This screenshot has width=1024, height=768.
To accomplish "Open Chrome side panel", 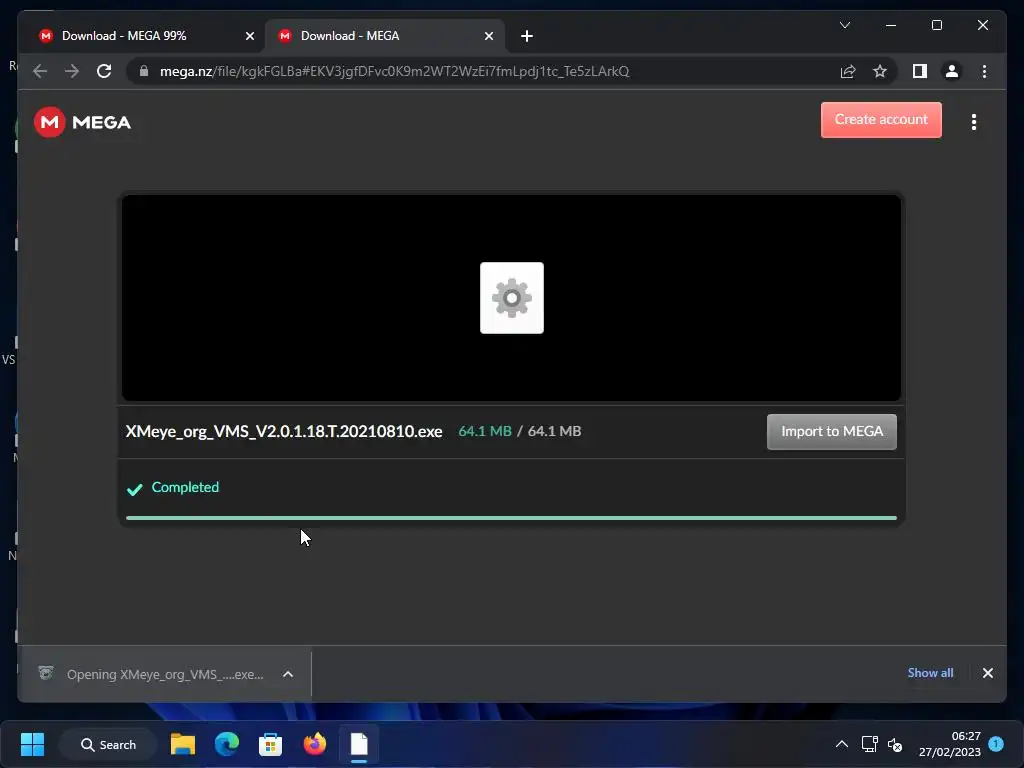I will (x=920, y=71).
